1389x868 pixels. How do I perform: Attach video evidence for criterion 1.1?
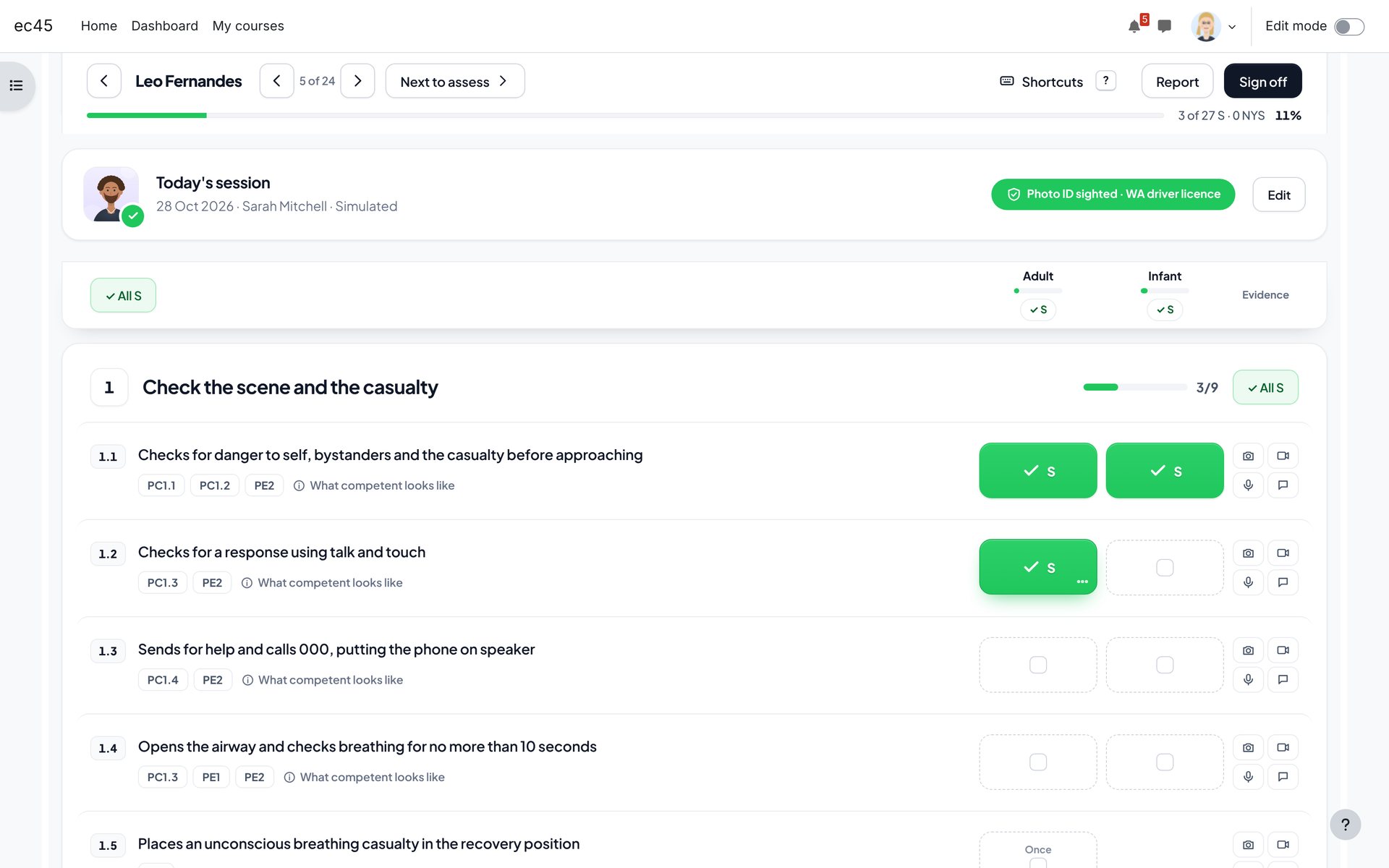coord(1283,456)
